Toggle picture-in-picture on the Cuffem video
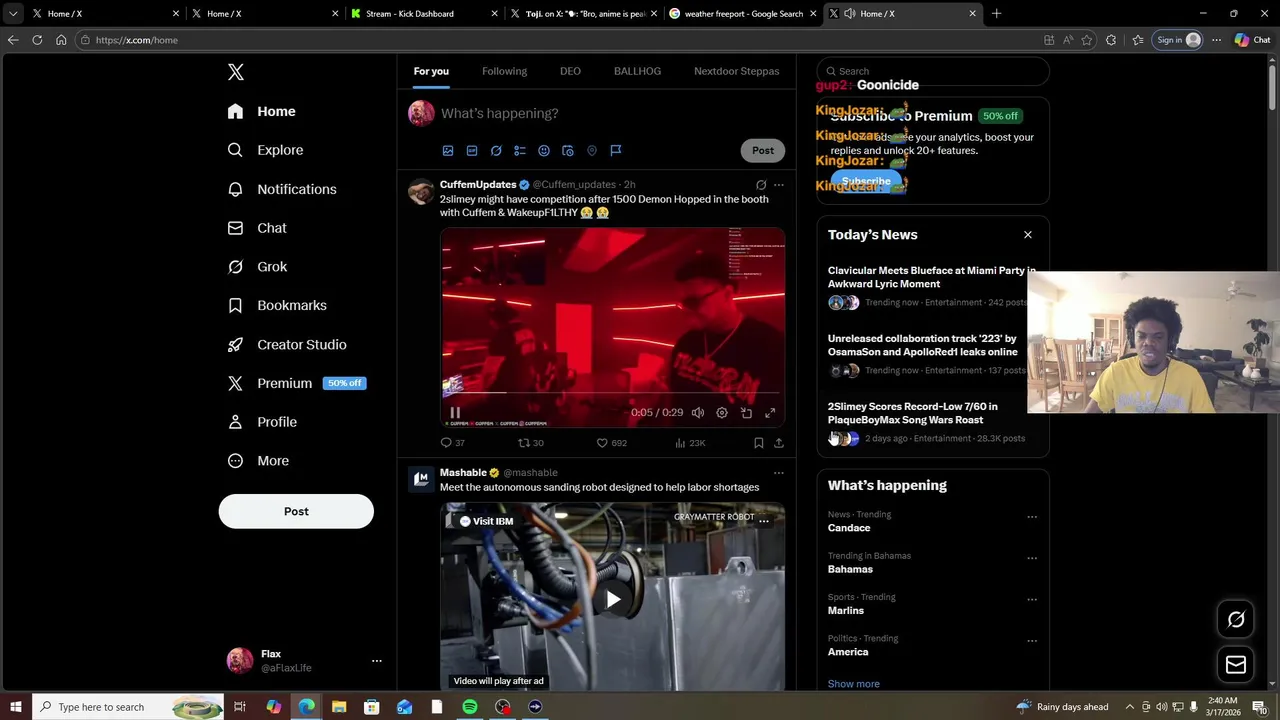The width and height of the screenshot is (1280, 720). [x=746, y=413]
